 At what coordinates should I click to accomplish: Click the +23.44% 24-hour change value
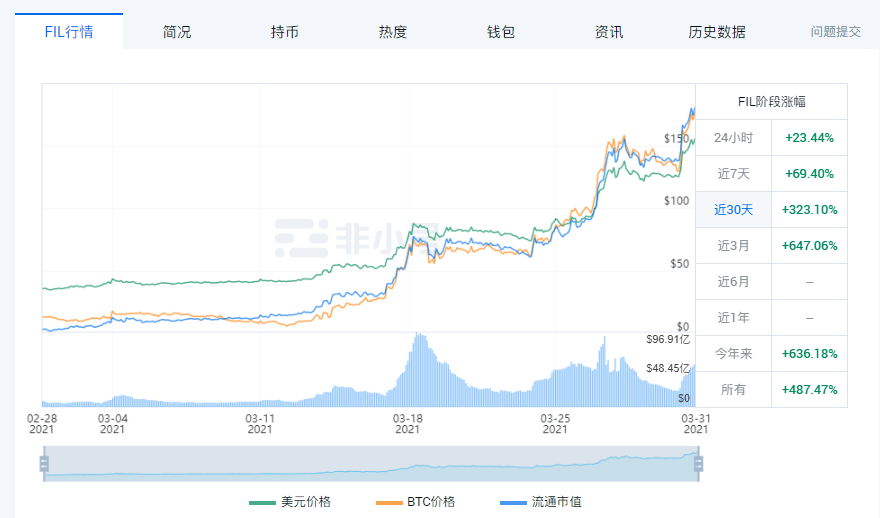(809, 137)
